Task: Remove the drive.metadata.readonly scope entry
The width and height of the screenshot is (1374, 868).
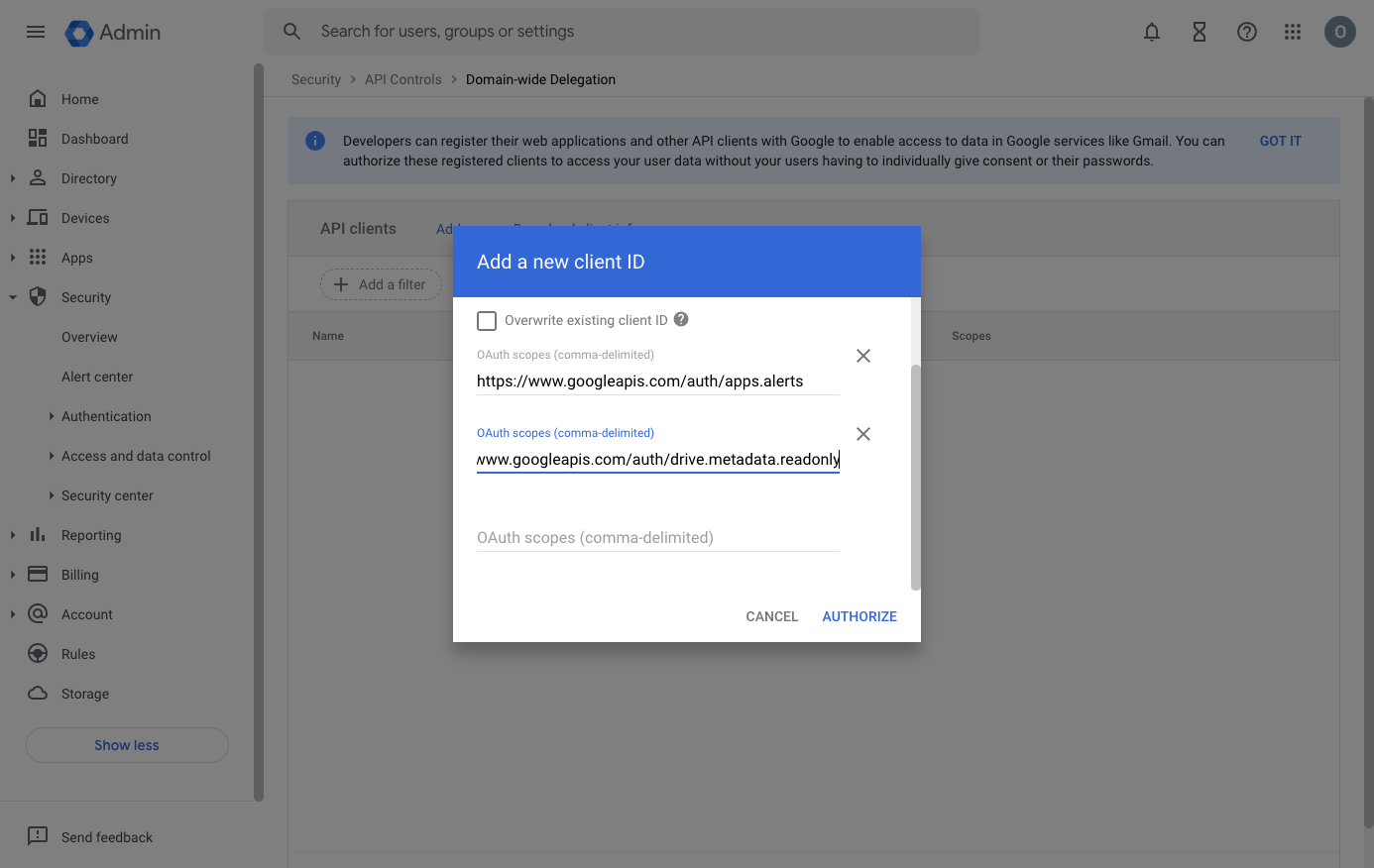Action: tap(862, 434)
